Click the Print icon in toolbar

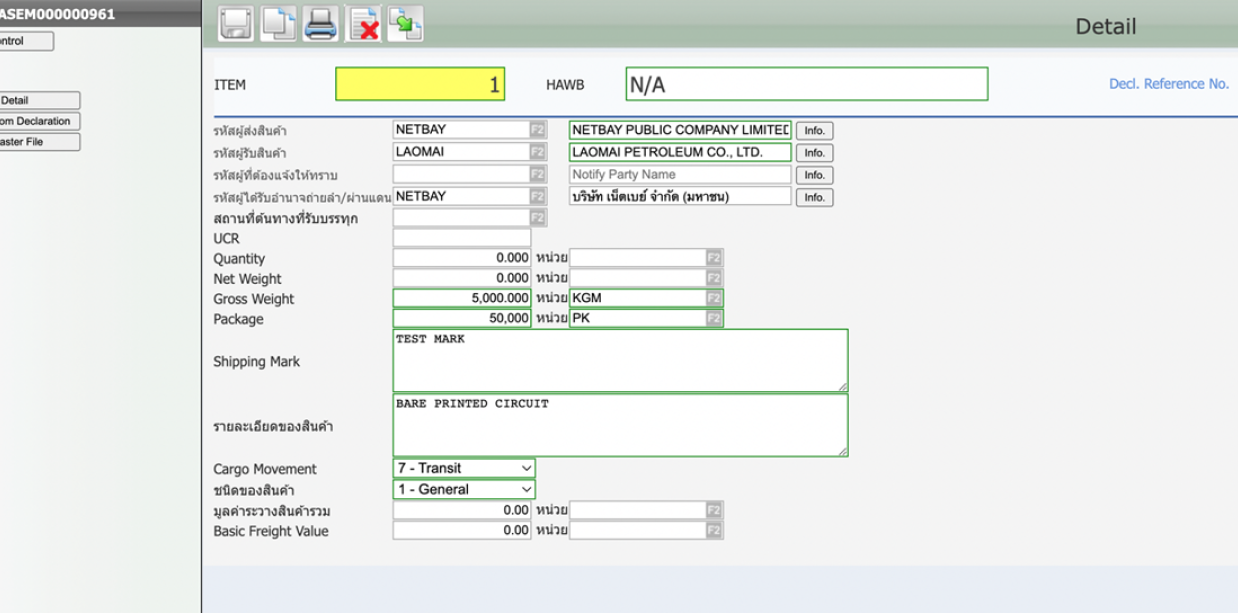click(321, 24)
